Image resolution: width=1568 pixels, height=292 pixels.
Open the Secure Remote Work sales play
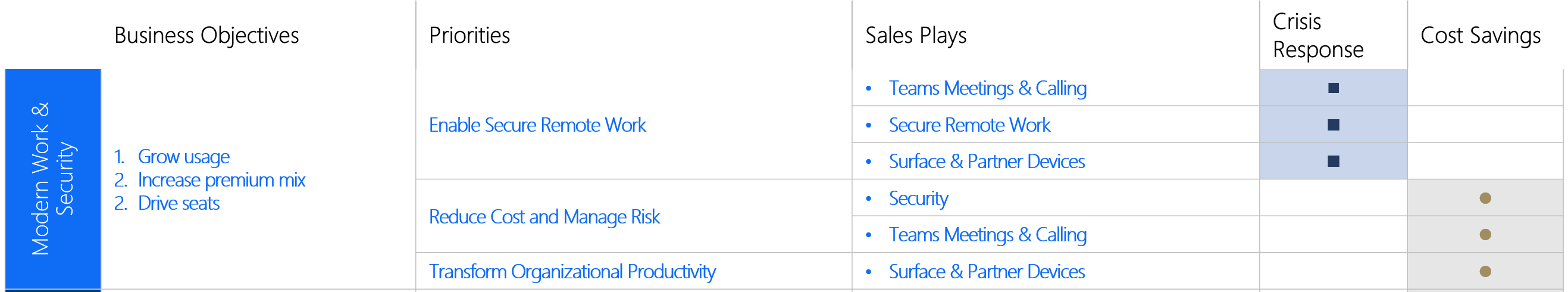[x=969, y=125]
